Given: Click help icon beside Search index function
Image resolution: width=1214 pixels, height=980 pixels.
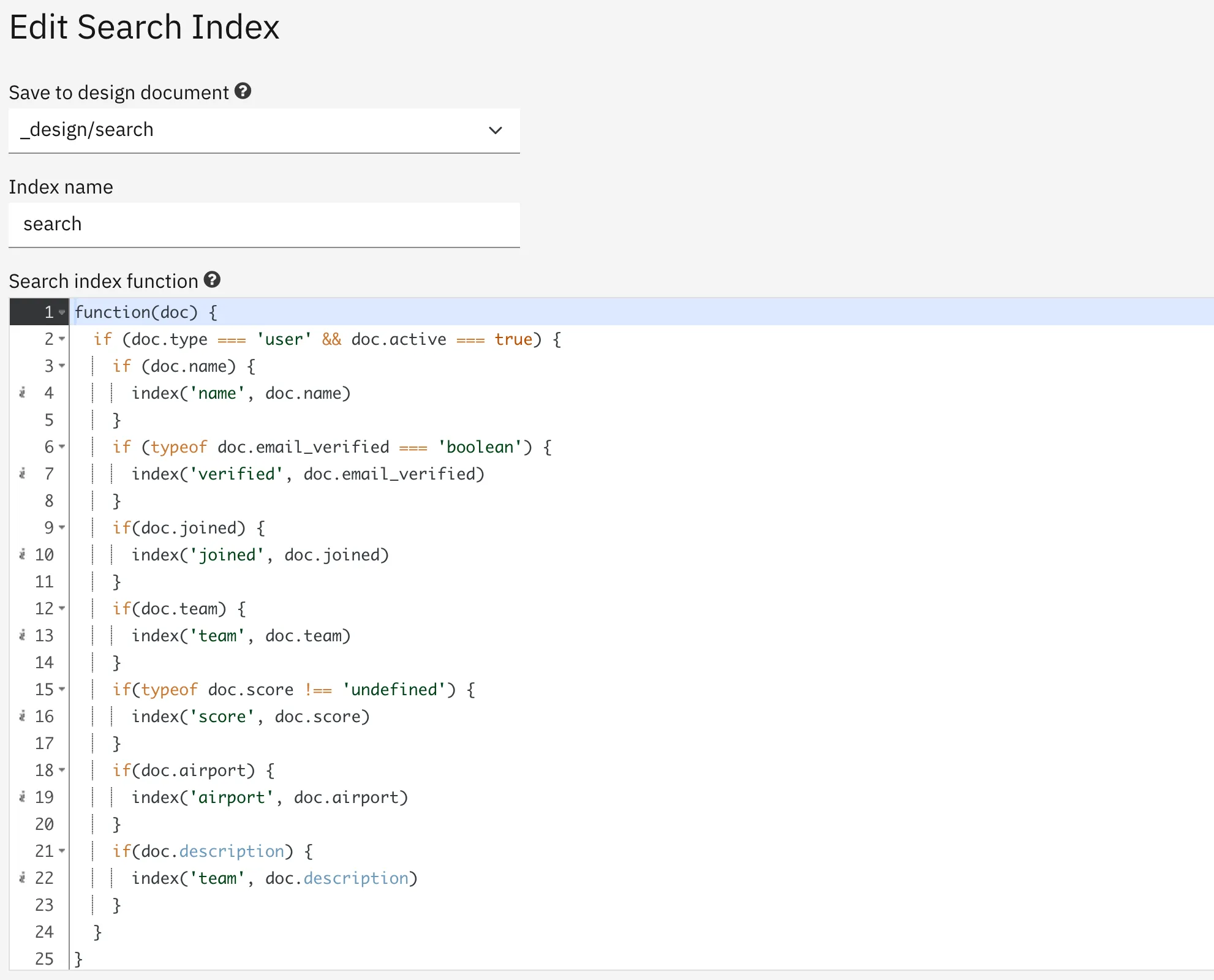Looking at the screenshot, I should coord(212,280).
